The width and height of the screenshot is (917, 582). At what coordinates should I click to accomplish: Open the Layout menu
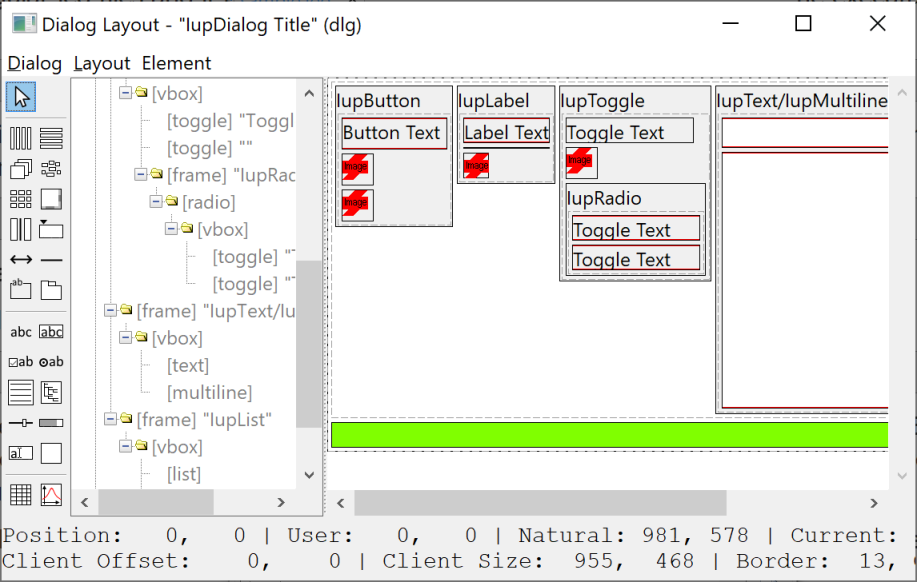tap(102, 63)
